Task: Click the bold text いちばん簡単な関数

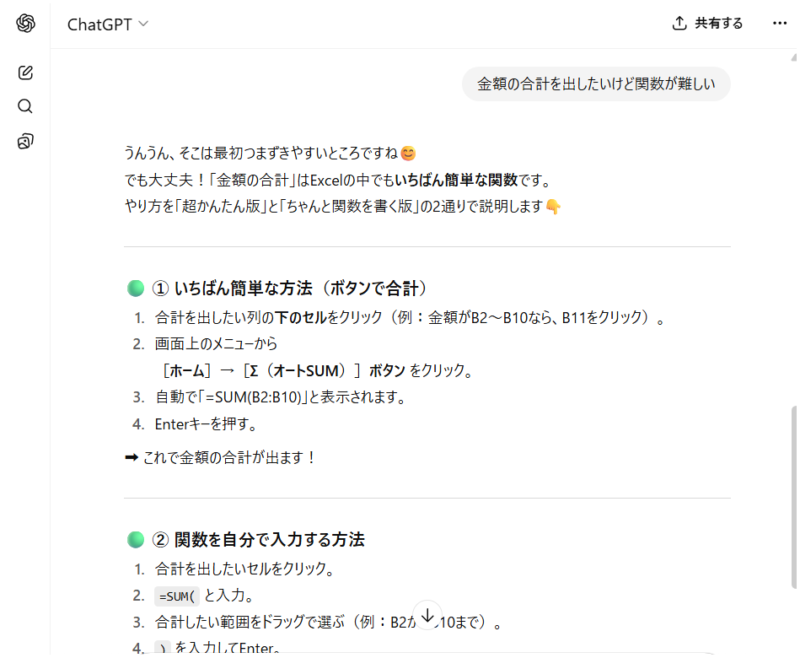Action: 456,180
